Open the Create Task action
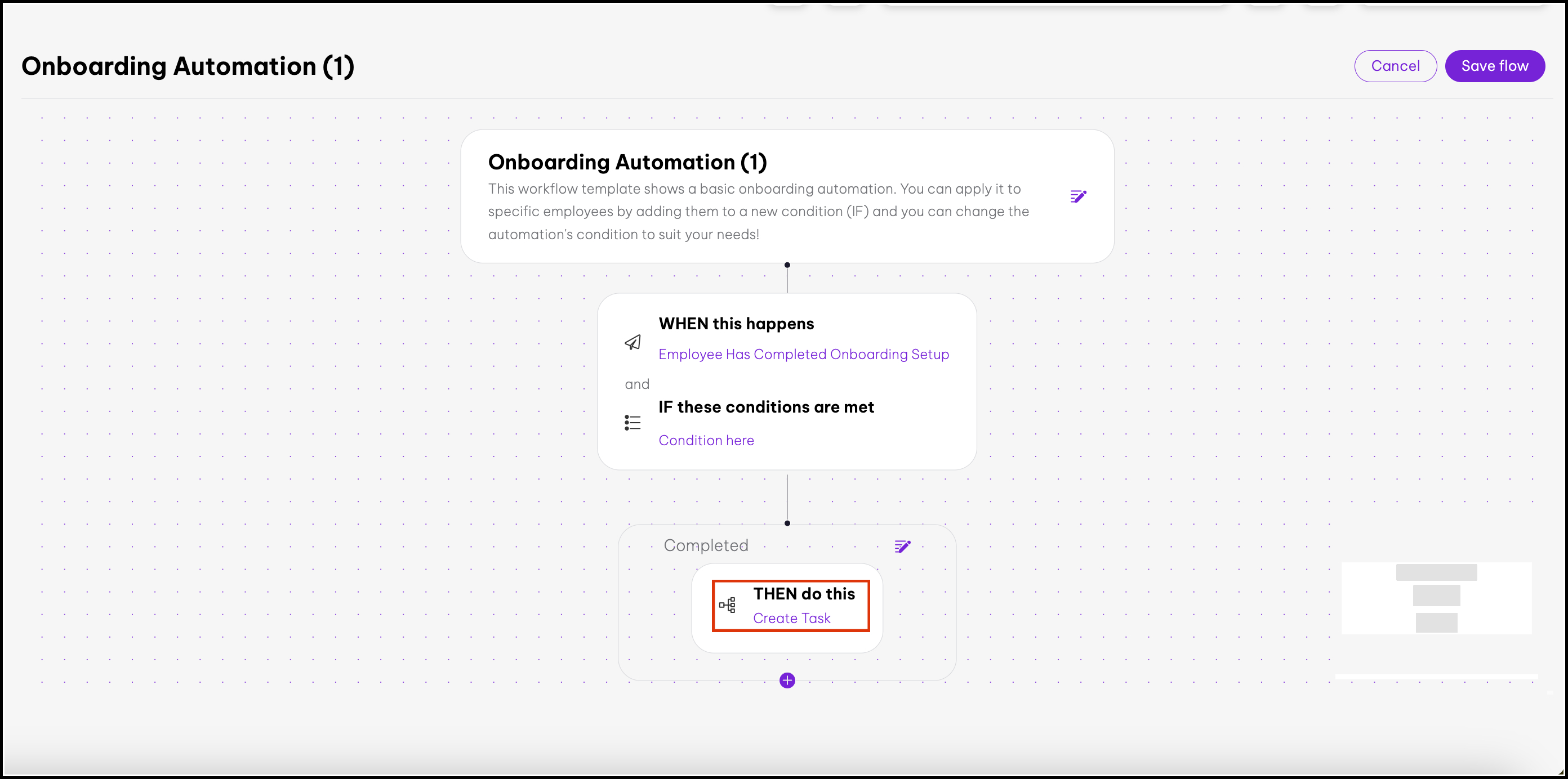 [791, 619]
